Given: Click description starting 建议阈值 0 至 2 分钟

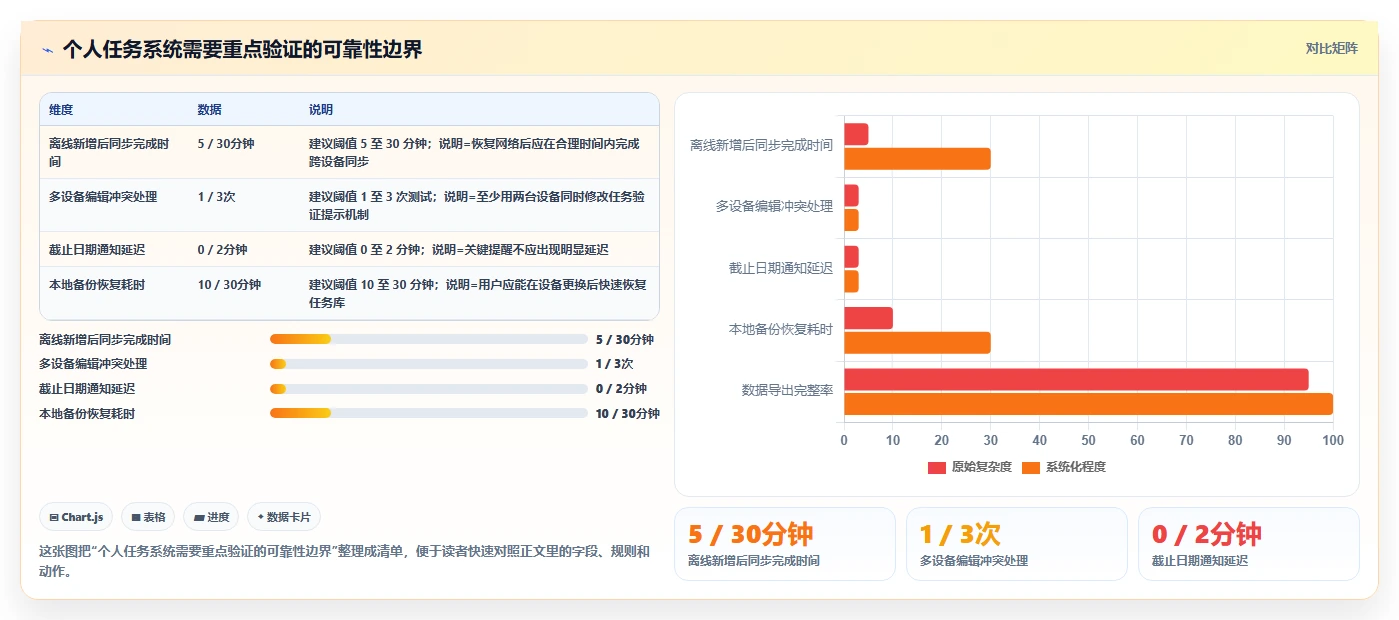Looking at the screenshot, I should tap(458, 250).
